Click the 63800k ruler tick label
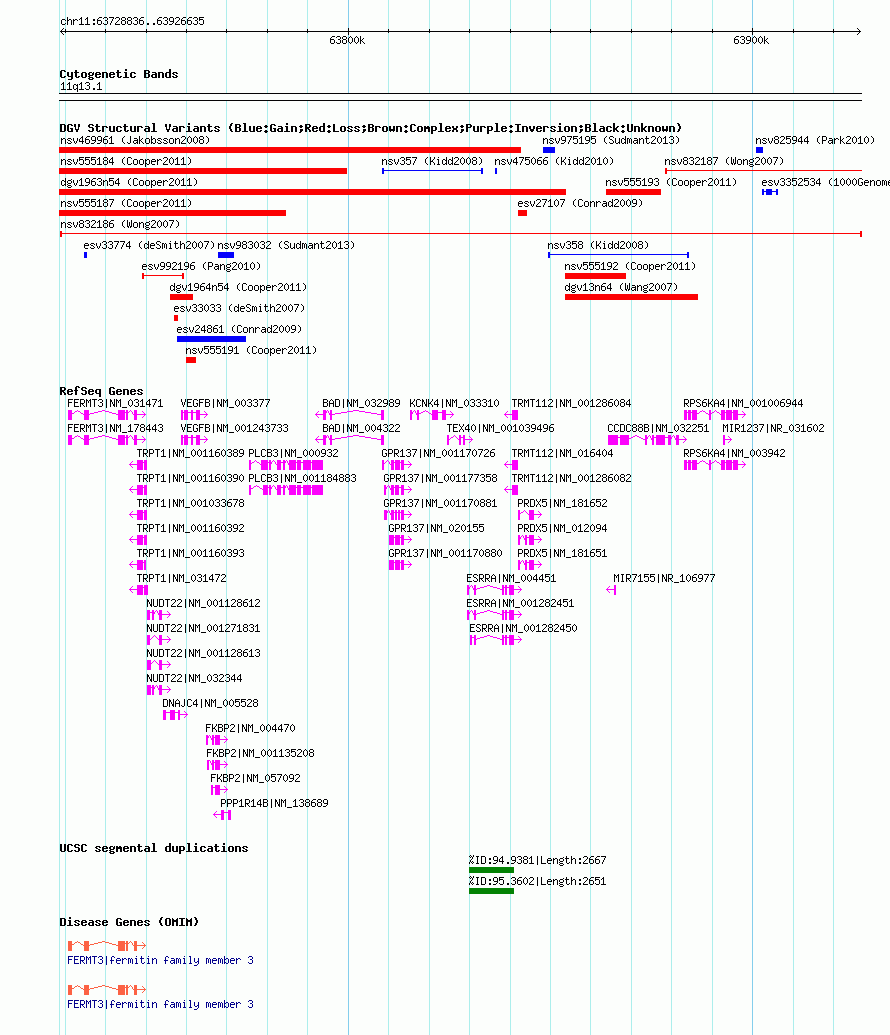This screenshot has height=1035, width=890. pyautogui.click(x=347, y=40)
